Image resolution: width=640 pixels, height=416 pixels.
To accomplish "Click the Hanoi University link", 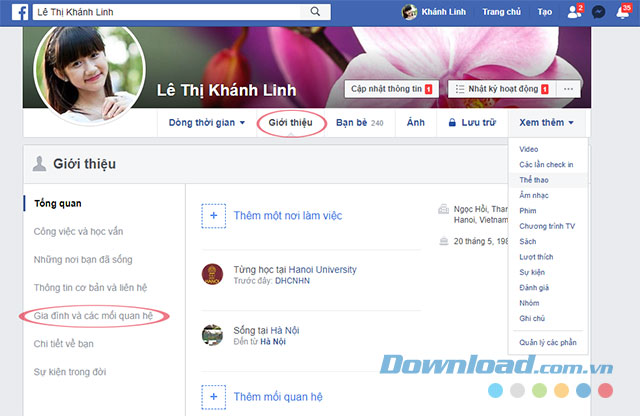I will [x=322, y=270].
